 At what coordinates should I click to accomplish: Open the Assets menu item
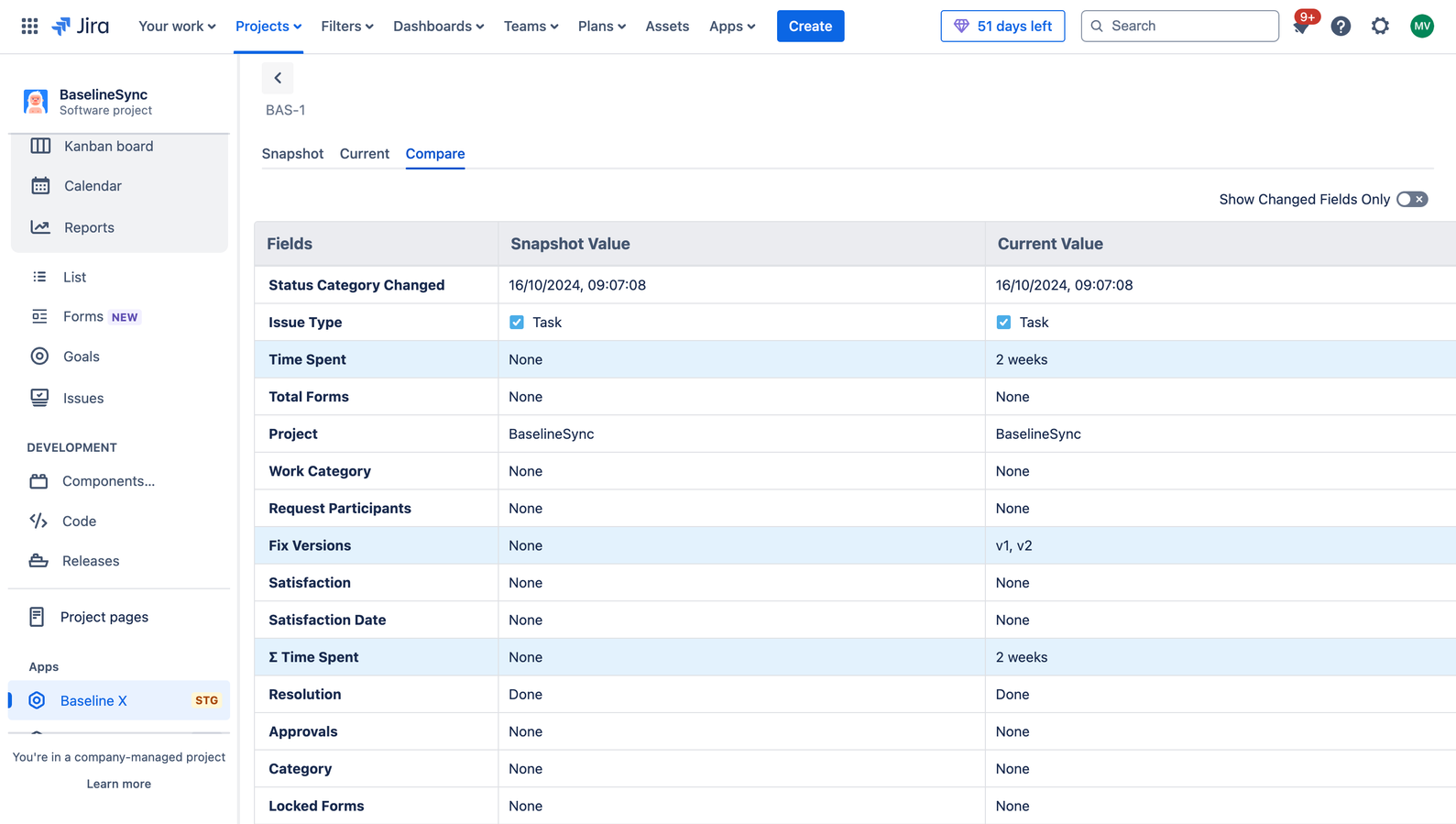point(667,26)
